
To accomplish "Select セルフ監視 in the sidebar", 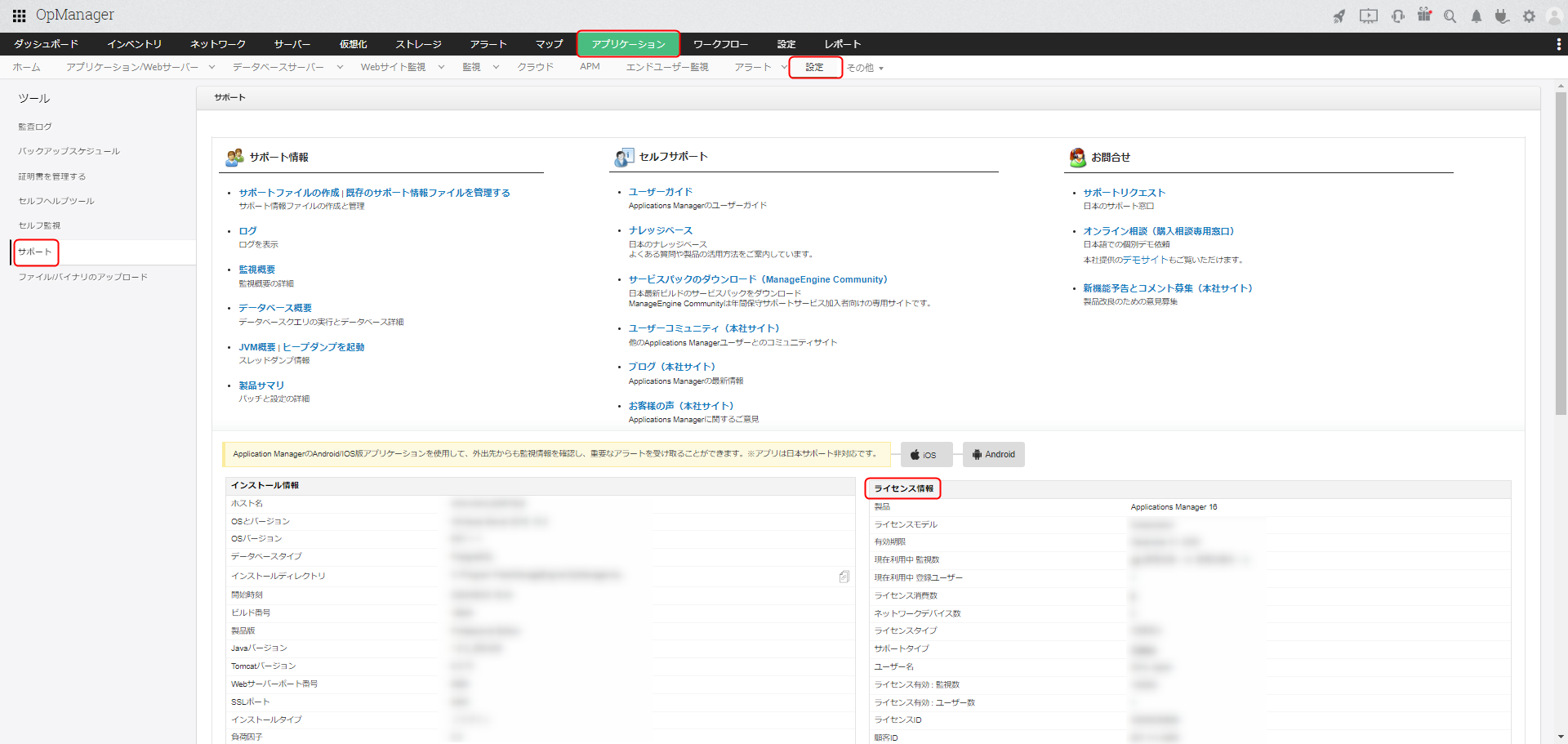I will pos(39,225).
